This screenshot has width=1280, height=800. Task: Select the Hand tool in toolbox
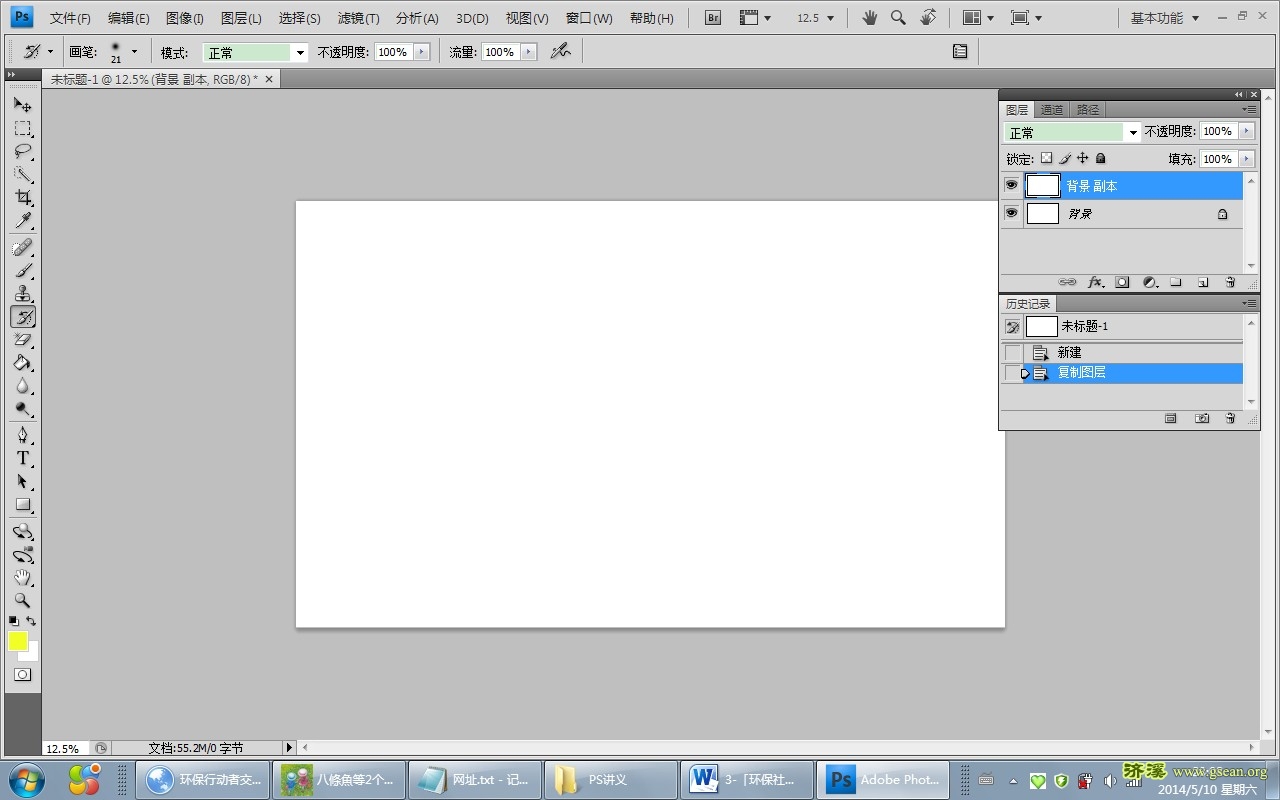coord(22,577)
